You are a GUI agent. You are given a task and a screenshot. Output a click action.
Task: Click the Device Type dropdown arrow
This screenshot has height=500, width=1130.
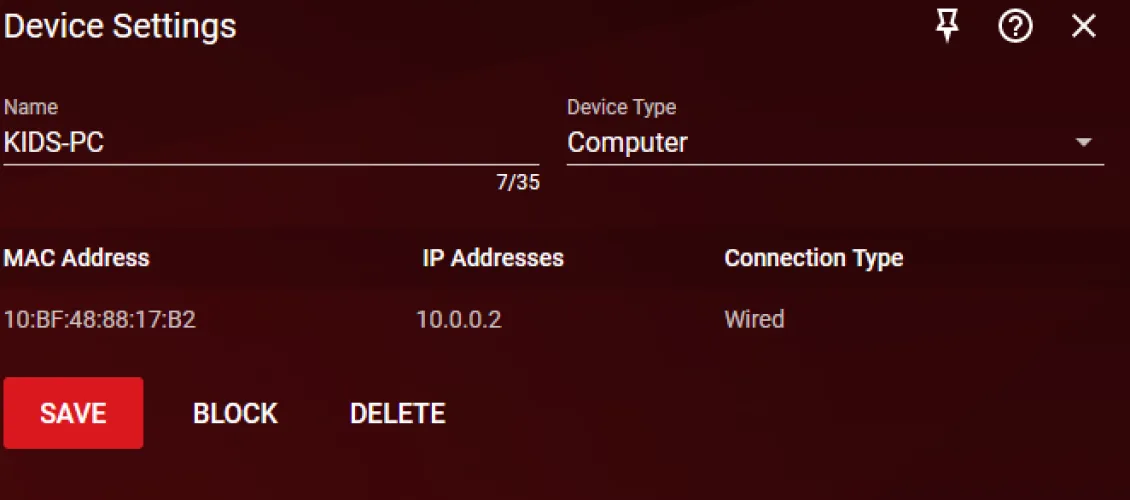pos(1084,143)
